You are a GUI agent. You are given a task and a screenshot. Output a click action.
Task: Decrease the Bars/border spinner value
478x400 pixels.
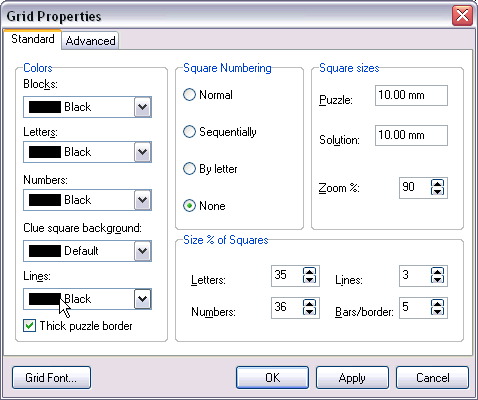pos(437,312)
